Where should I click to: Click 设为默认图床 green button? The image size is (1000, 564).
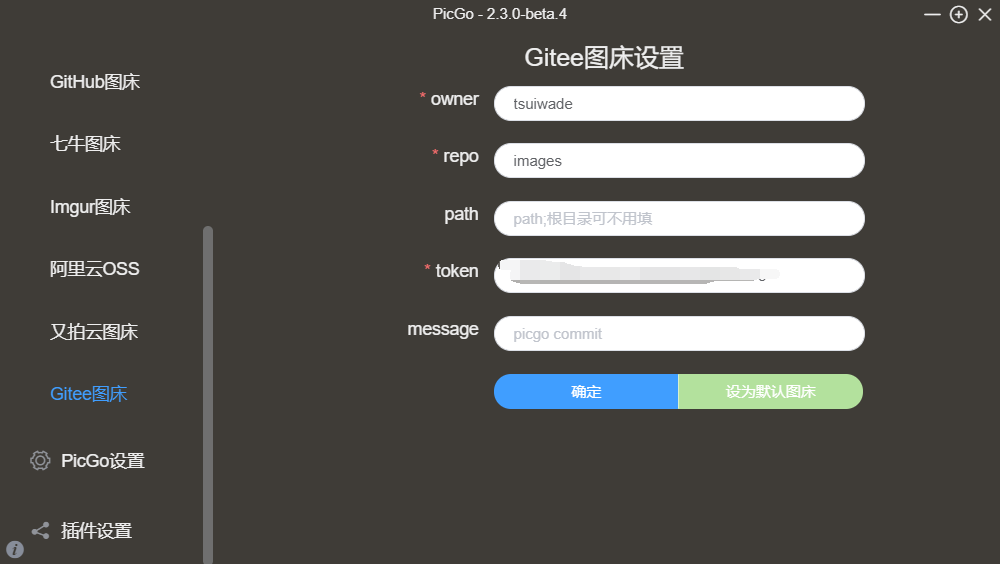click(x=770, y=391)
